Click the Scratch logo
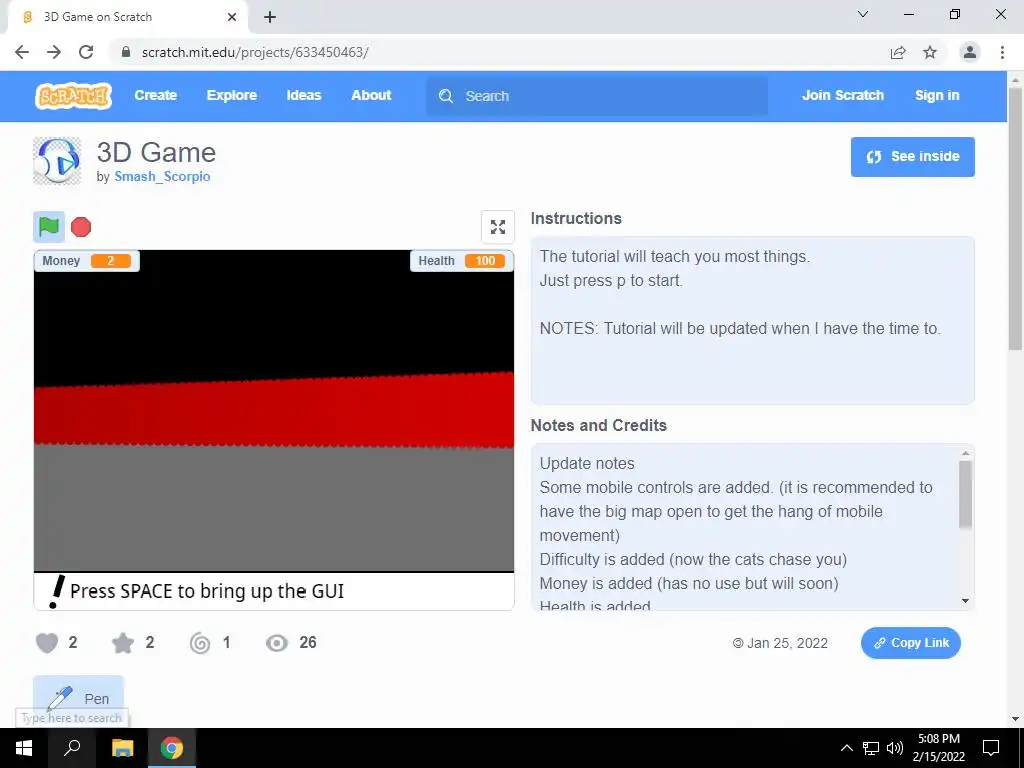The width and height of the screenshot is (1024, 768). click(73, 96)
